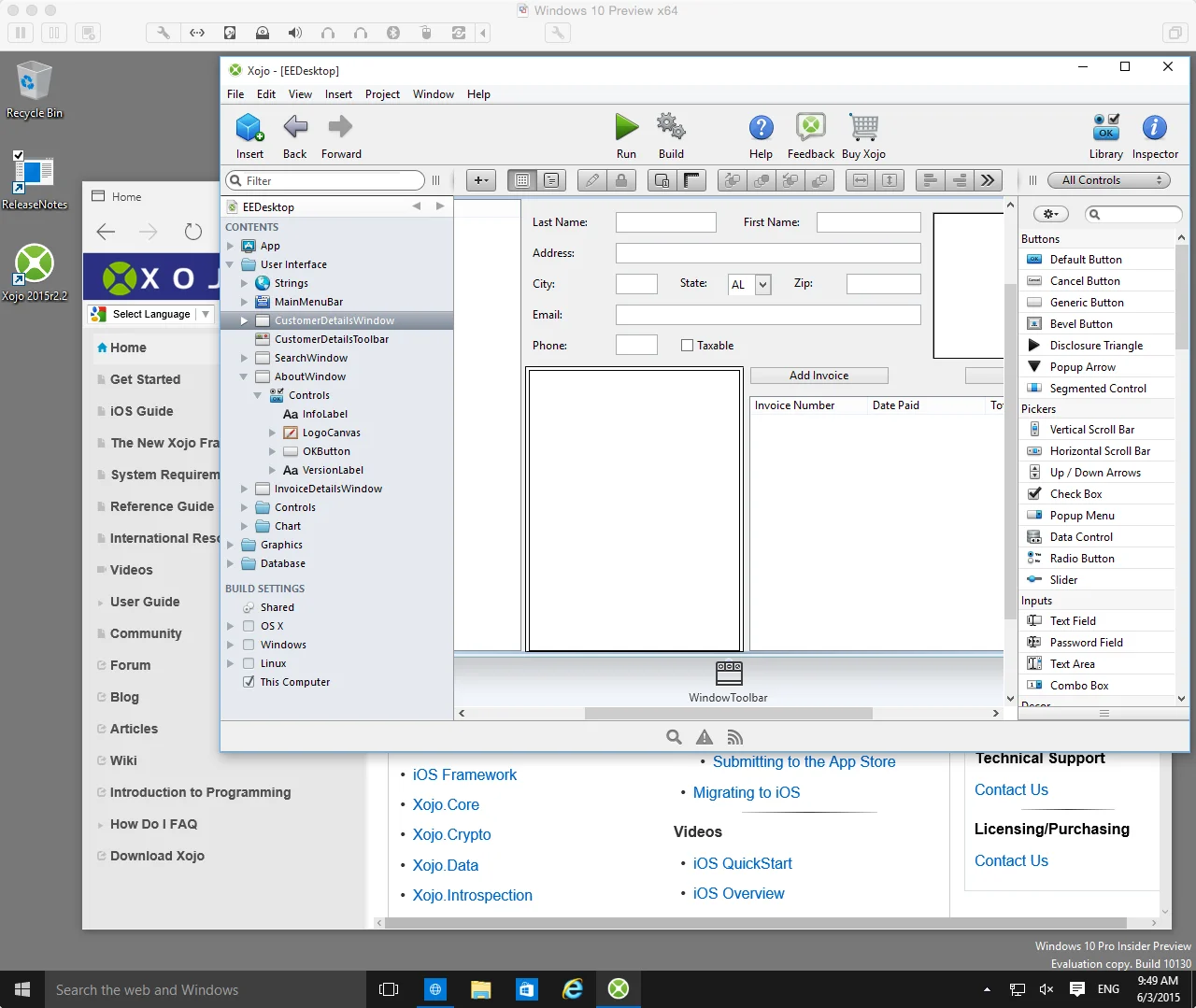Click the WindowToolbar tray item
1196x1008 pixels.
click(x=728, y=682)
